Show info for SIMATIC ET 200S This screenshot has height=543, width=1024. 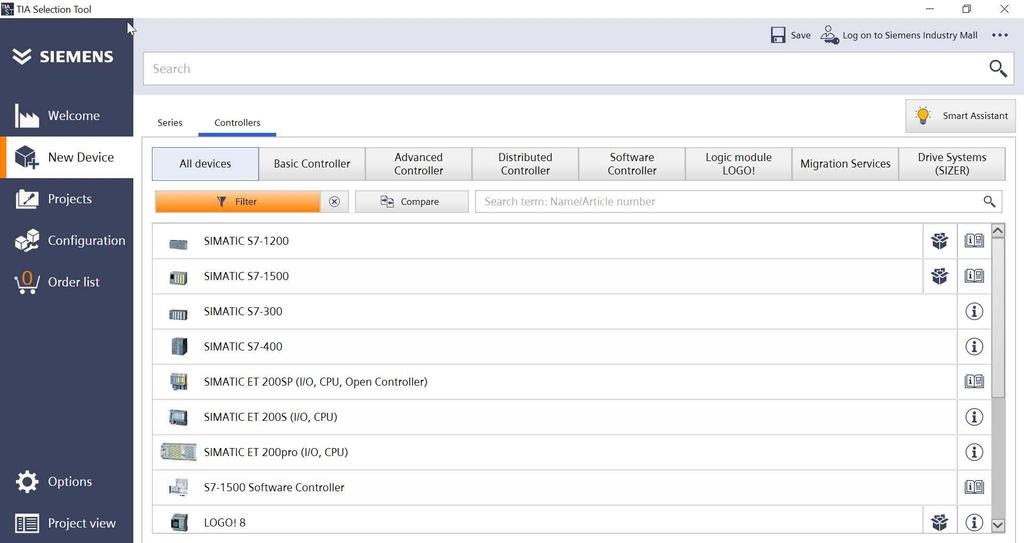(x=974, y=417)
